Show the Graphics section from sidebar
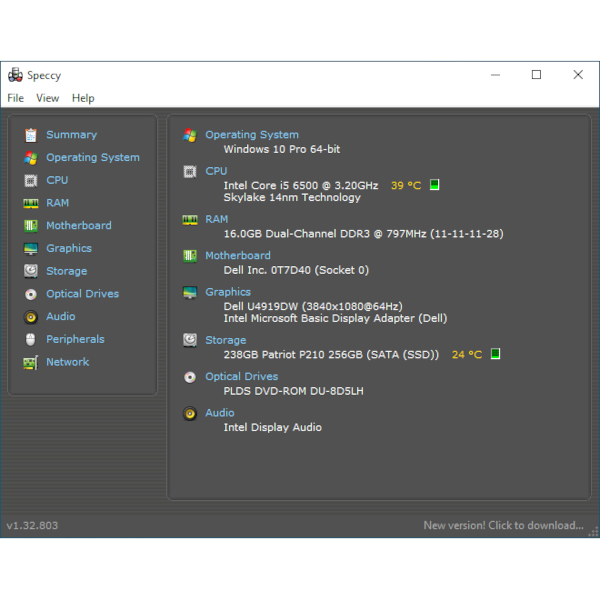The width and height of the screenshot is (600, 600). point(69,248)
